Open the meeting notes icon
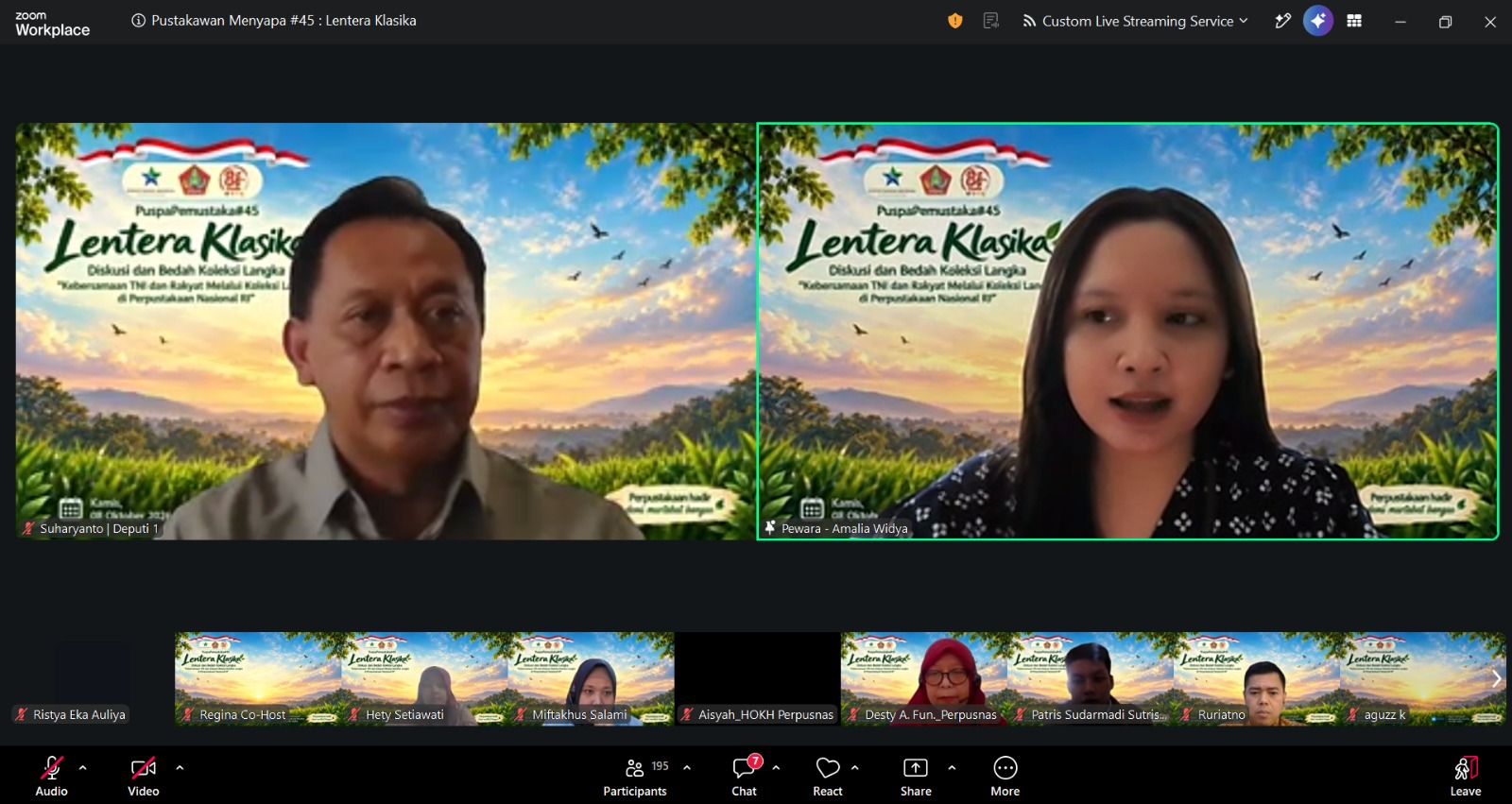Image resolution: width=1512 pixels, height=804 pixels. pyautogui.click(x=991, y=21)
